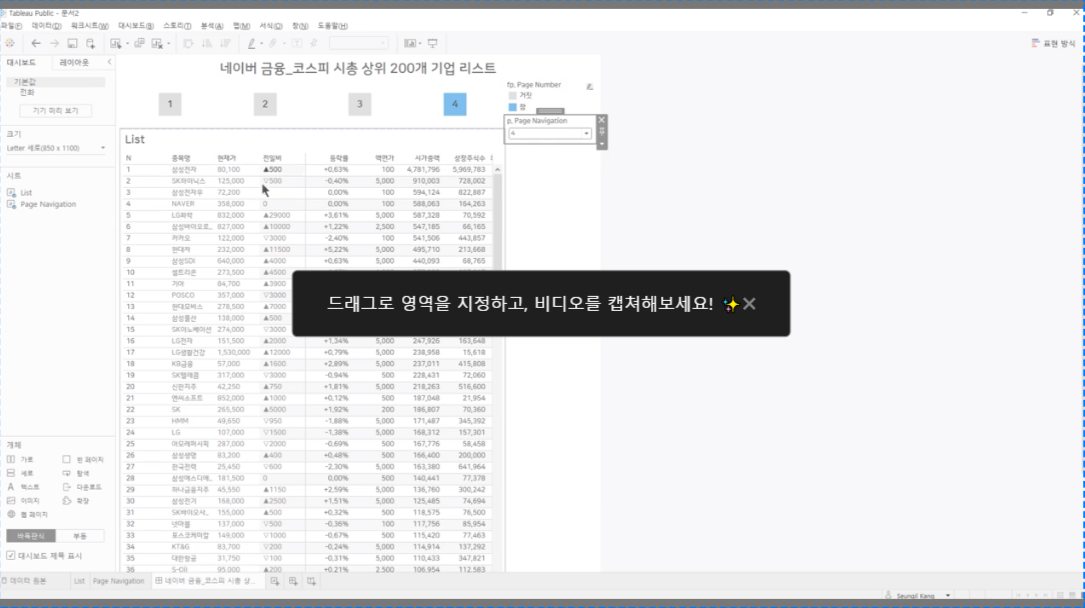Open the 분석 menu
Viewport: 1085px width, 608px height.
212,26
